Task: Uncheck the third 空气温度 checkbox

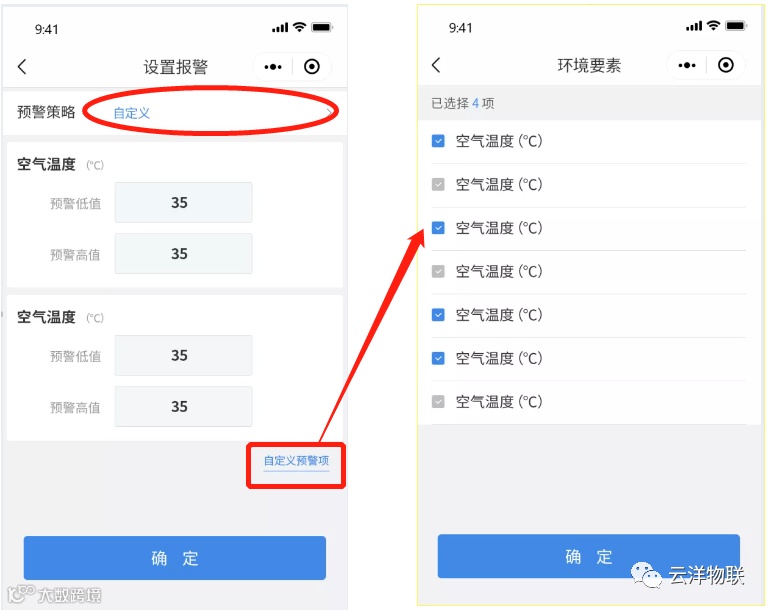Action: 438,228
